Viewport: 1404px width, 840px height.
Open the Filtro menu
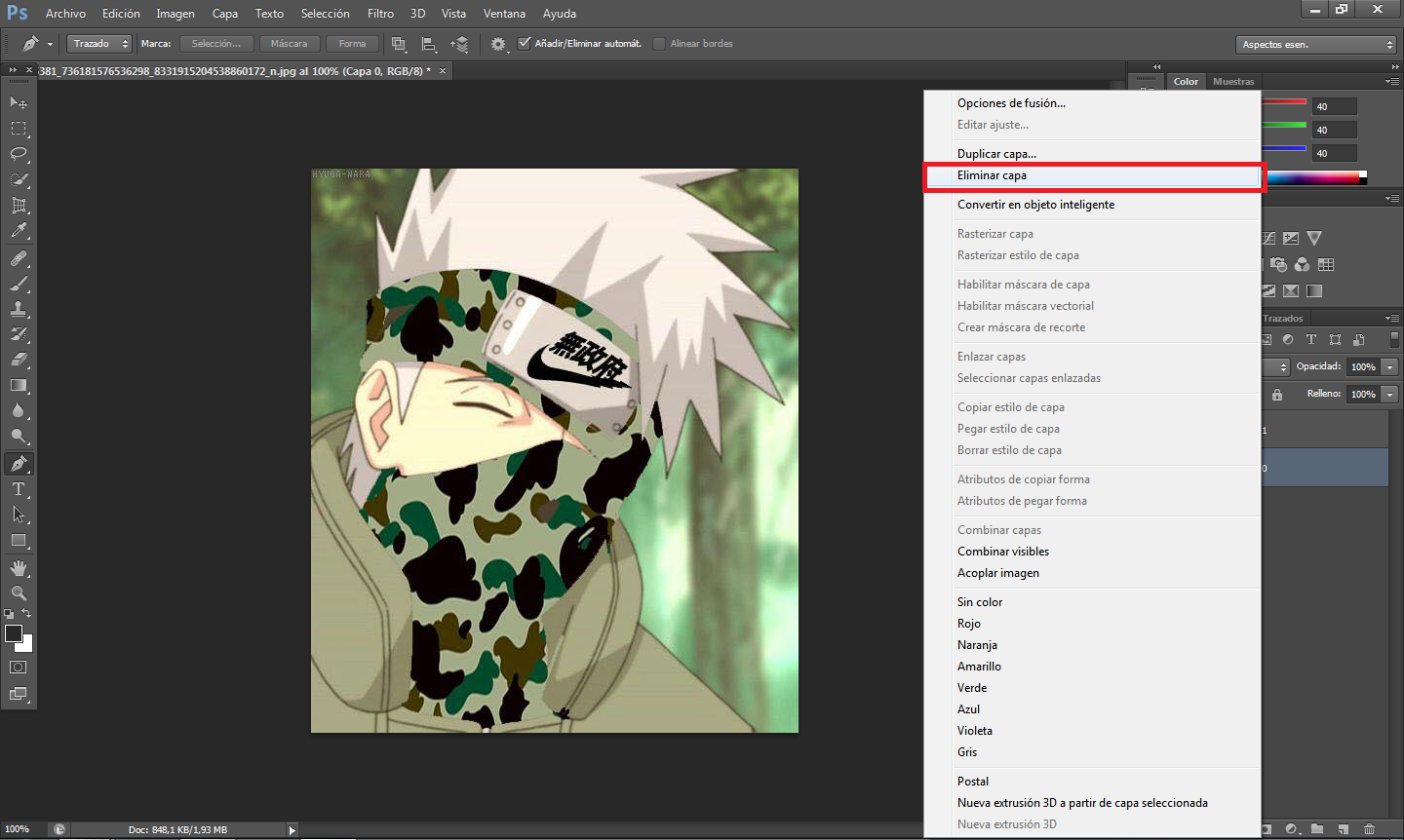(380, 14)
